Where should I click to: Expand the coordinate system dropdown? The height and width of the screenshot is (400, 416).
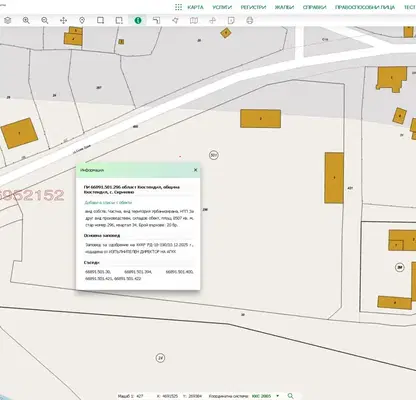click(x=277, y=396)
